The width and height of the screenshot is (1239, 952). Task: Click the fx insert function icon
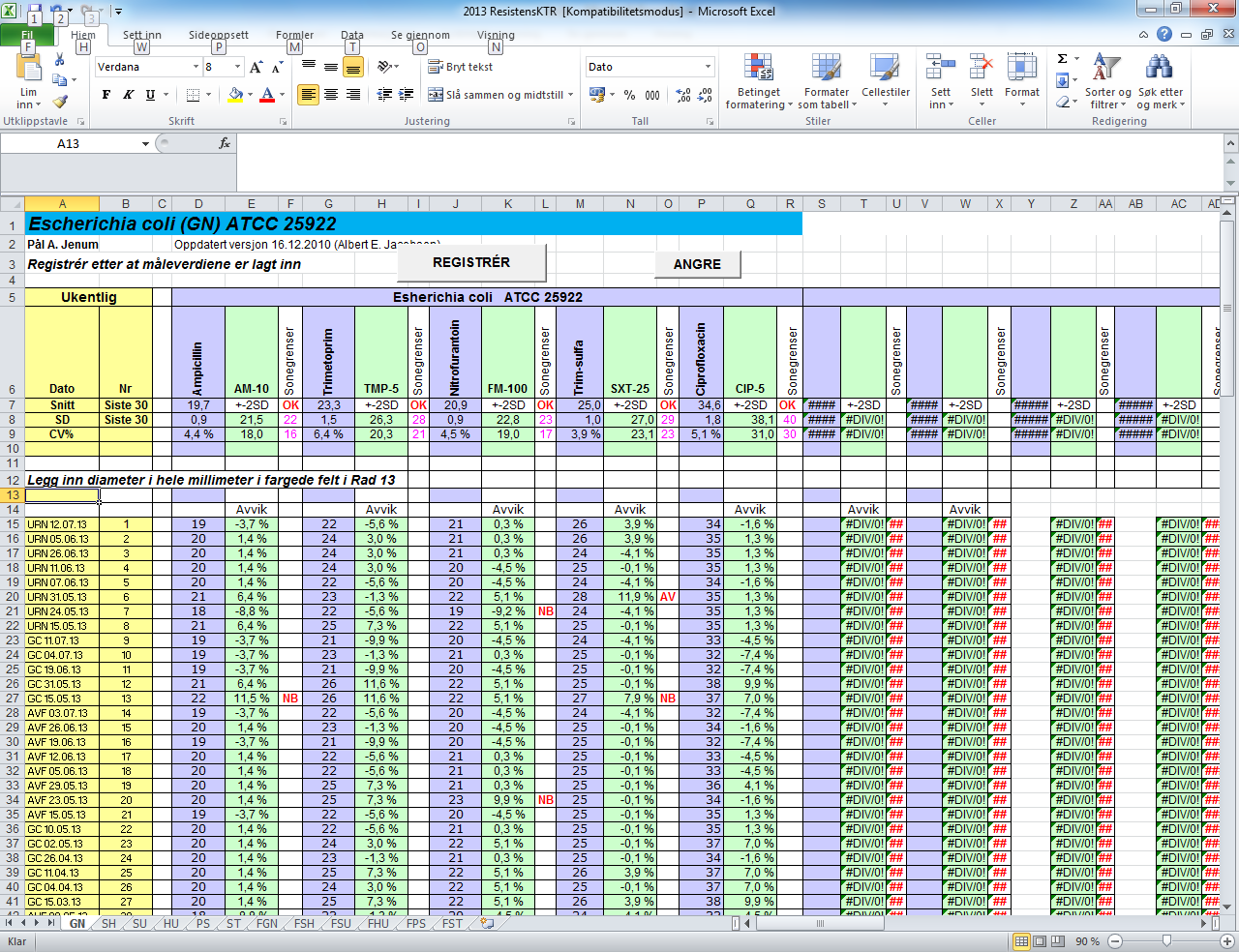225,143
